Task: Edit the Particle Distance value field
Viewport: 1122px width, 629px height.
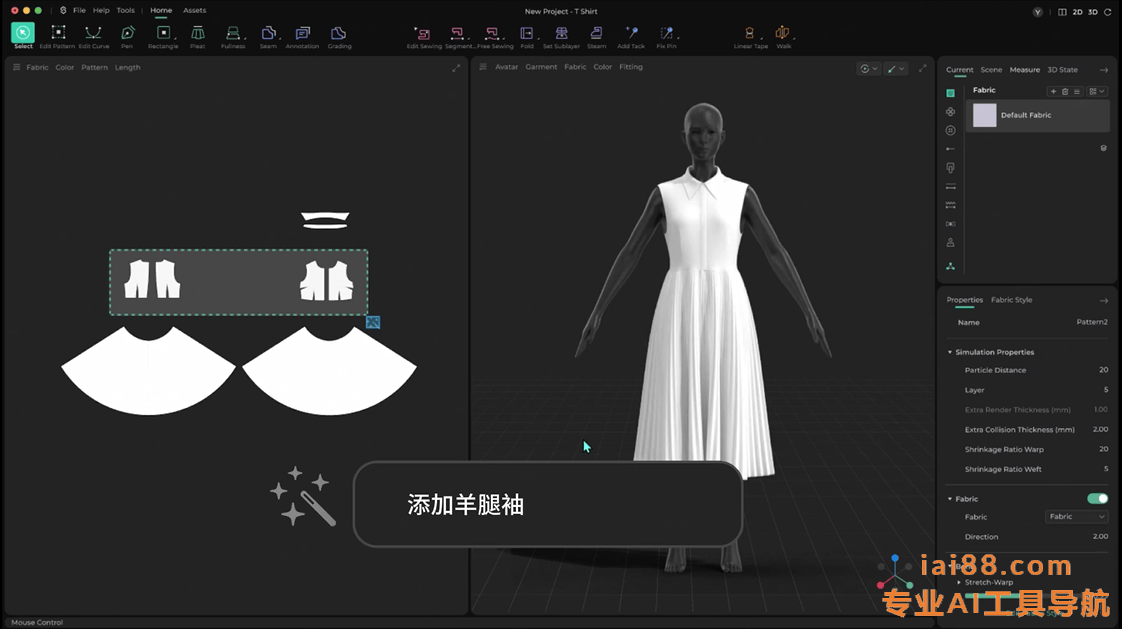Action: (1102, 370)
